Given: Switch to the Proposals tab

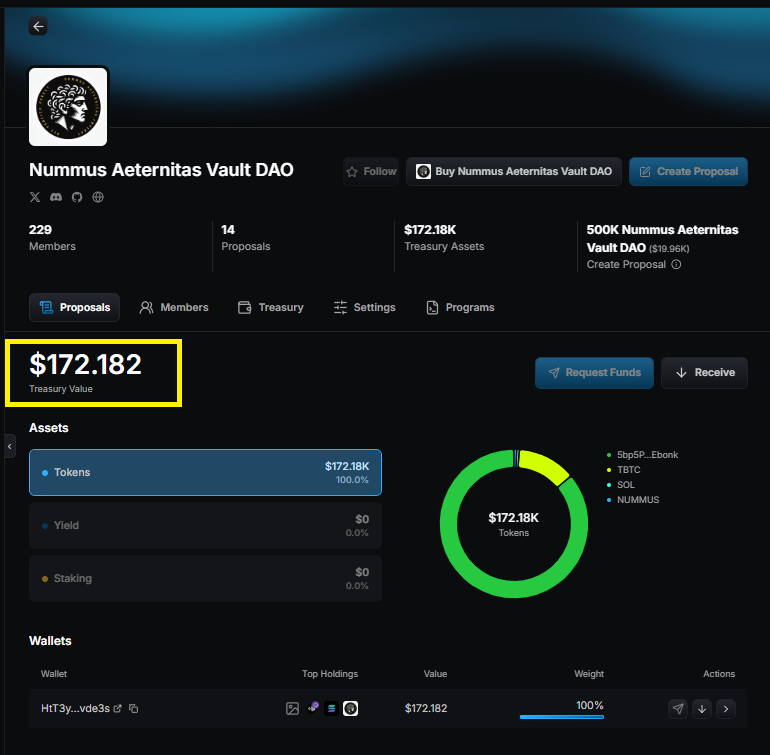Looking at the screenshot, I should tap(74, 308).
